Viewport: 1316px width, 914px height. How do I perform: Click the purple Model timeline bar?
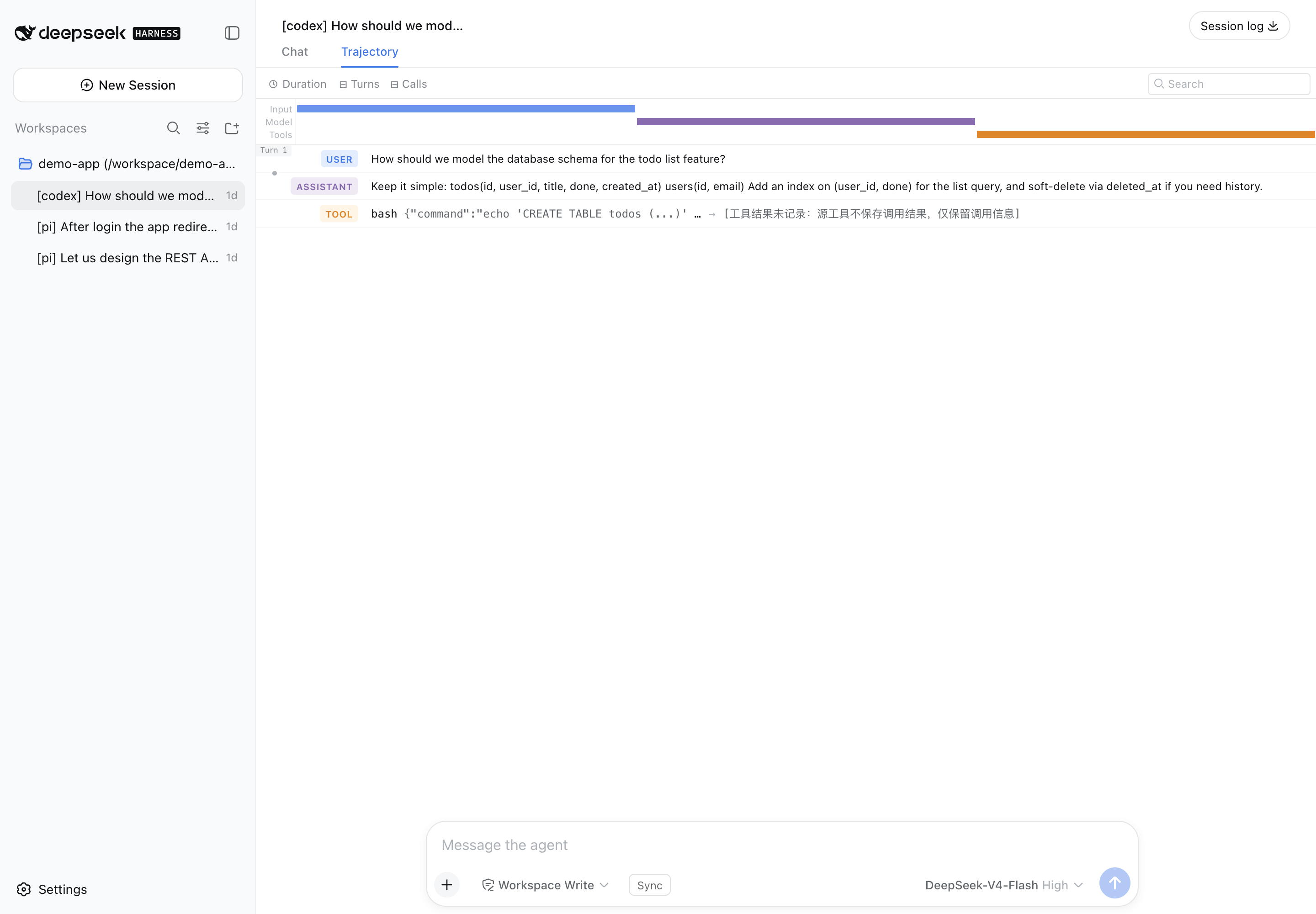806,122
